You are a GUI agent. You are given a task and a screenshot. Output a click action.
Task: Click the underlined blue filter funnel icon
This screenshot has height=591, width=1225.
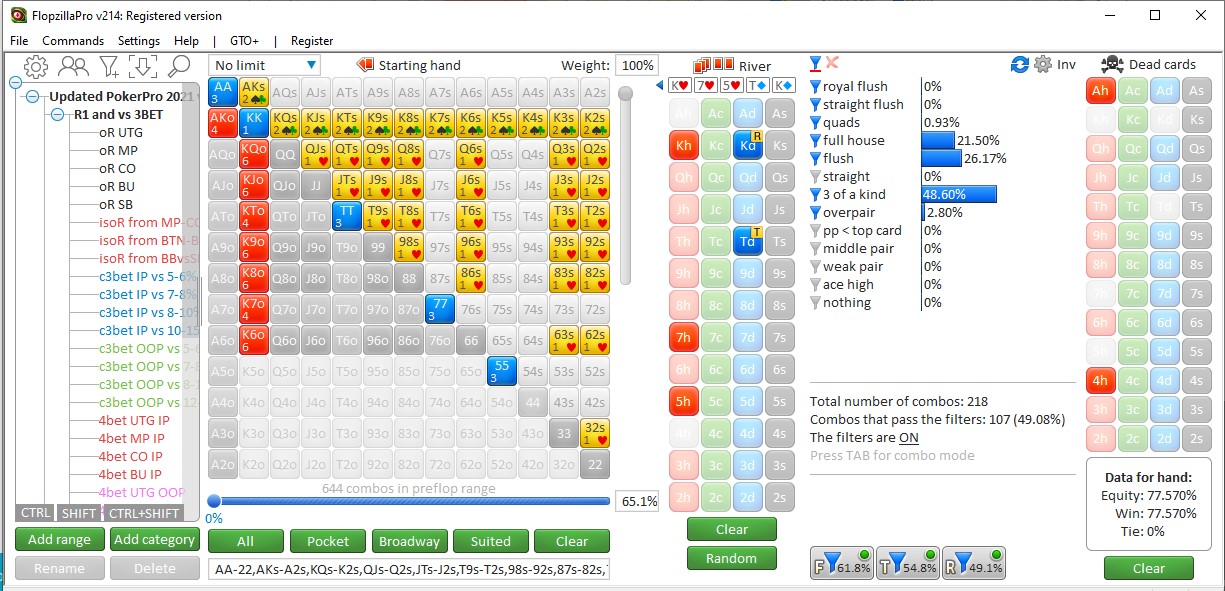coord(815,64)
